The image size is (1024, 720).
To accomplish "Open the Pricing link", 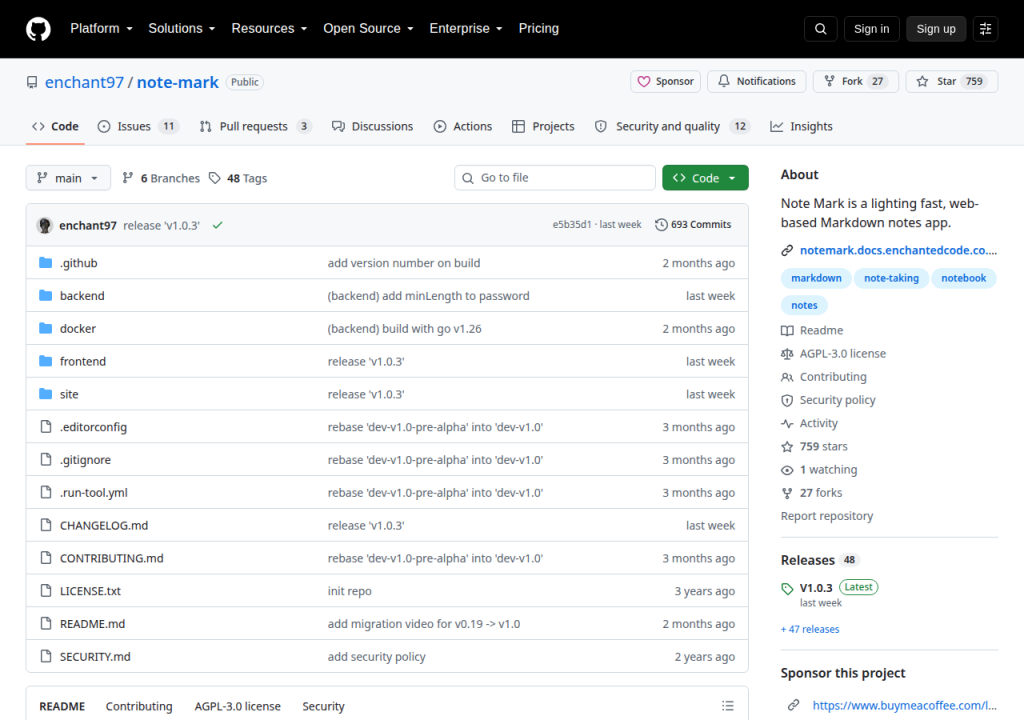I will click(539, 29).
